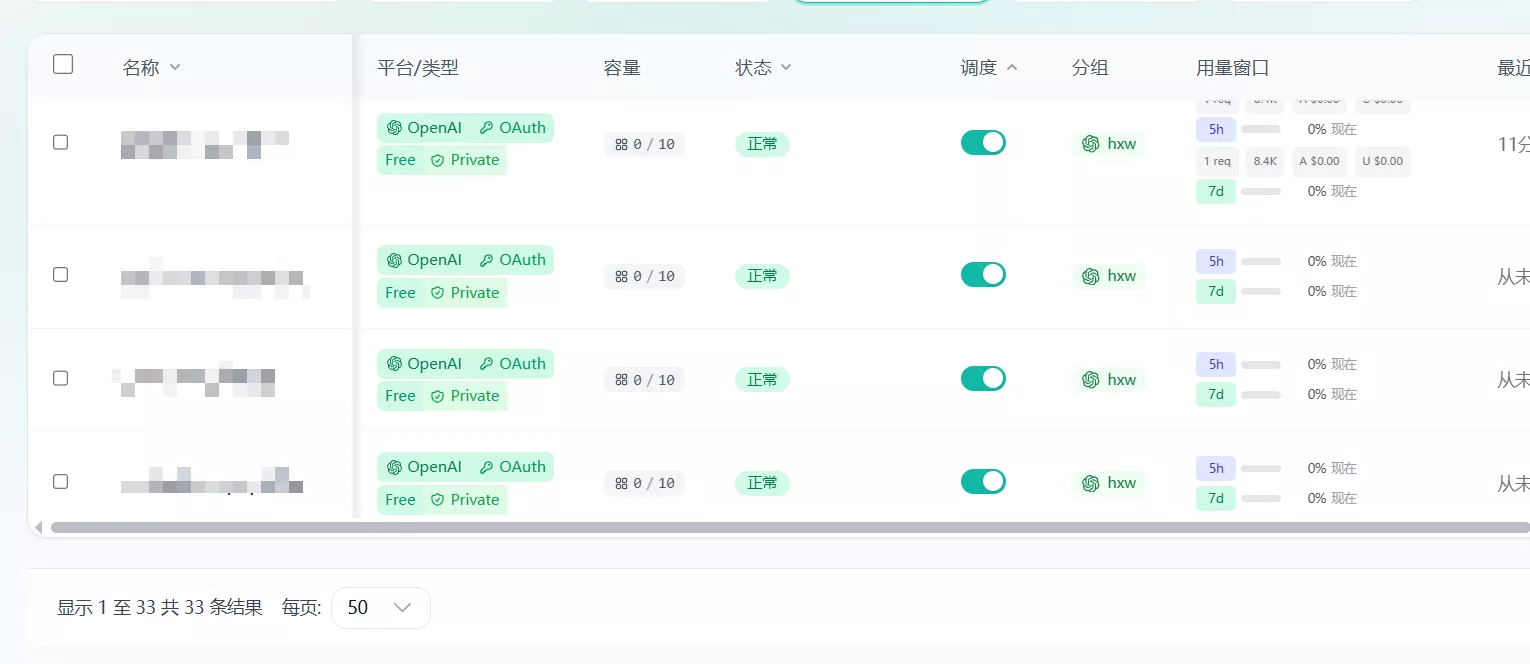The width and height of the screenshot is (1530, 664).
Task: Click the 正常 status badge in the first row
Action: click(762, 144)
